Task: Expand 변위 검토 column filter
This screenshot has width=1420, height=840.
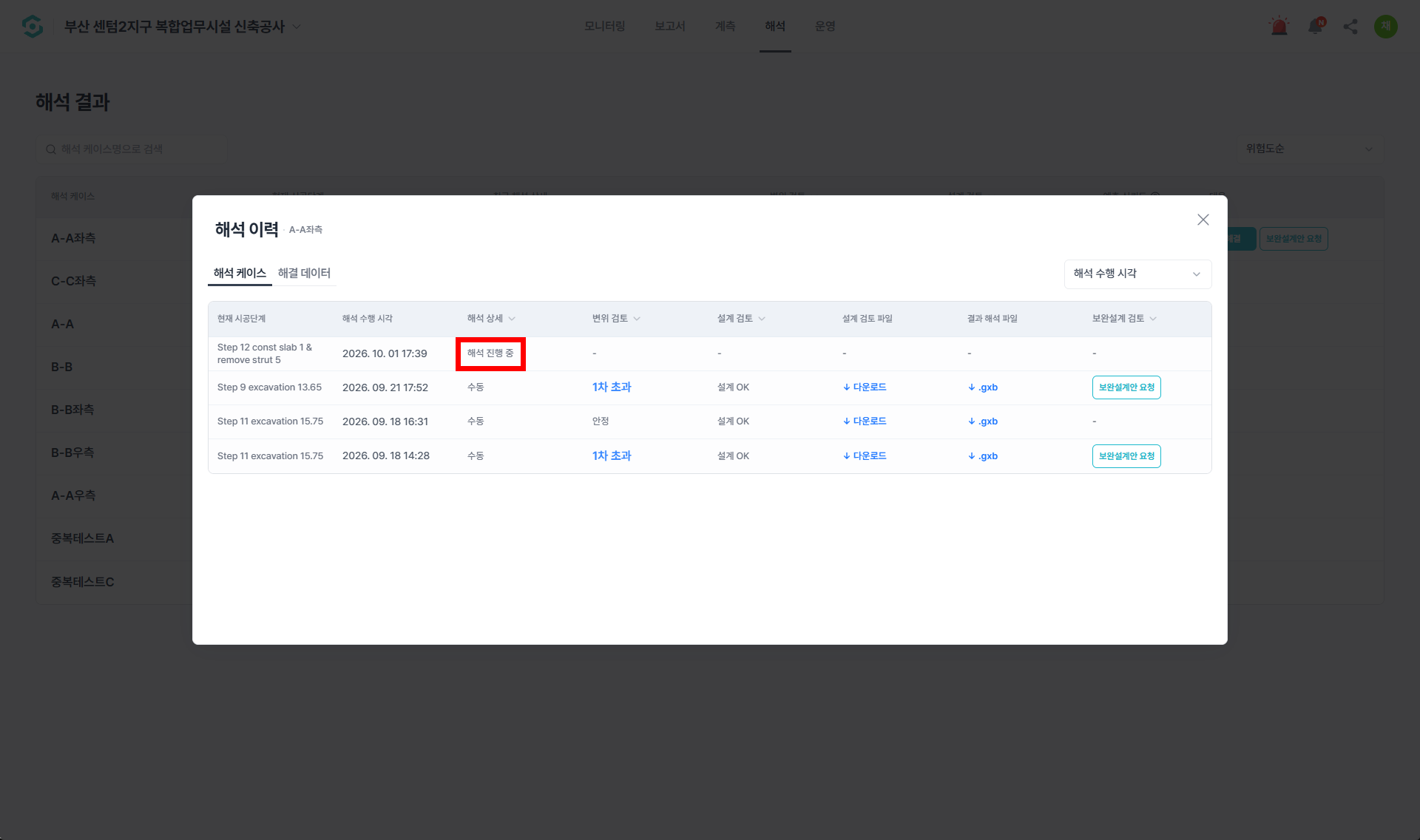Action: point(637,319)
